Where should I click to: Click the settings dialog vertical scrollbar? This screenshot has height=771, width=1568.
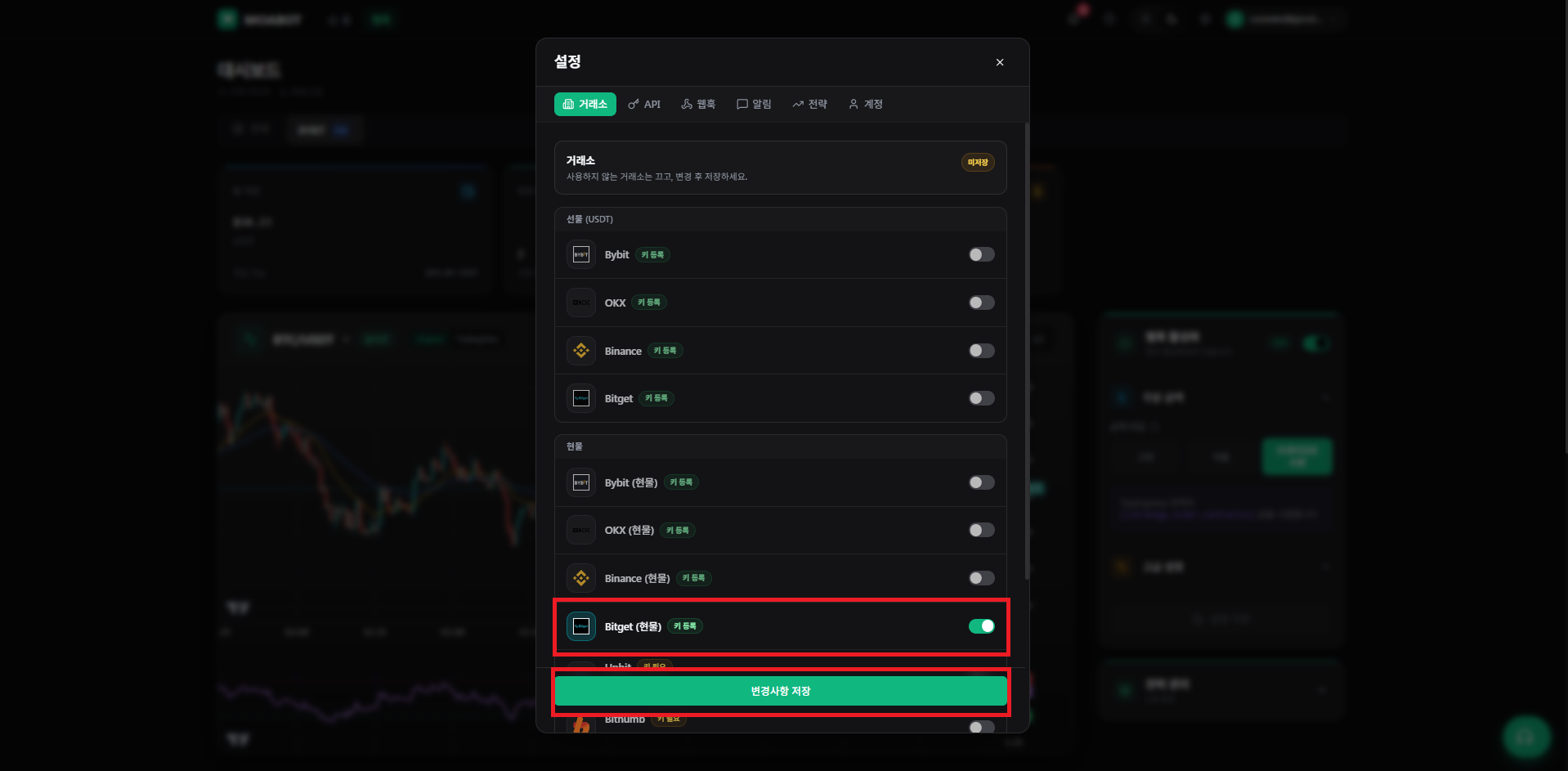tap(1026, 352)
